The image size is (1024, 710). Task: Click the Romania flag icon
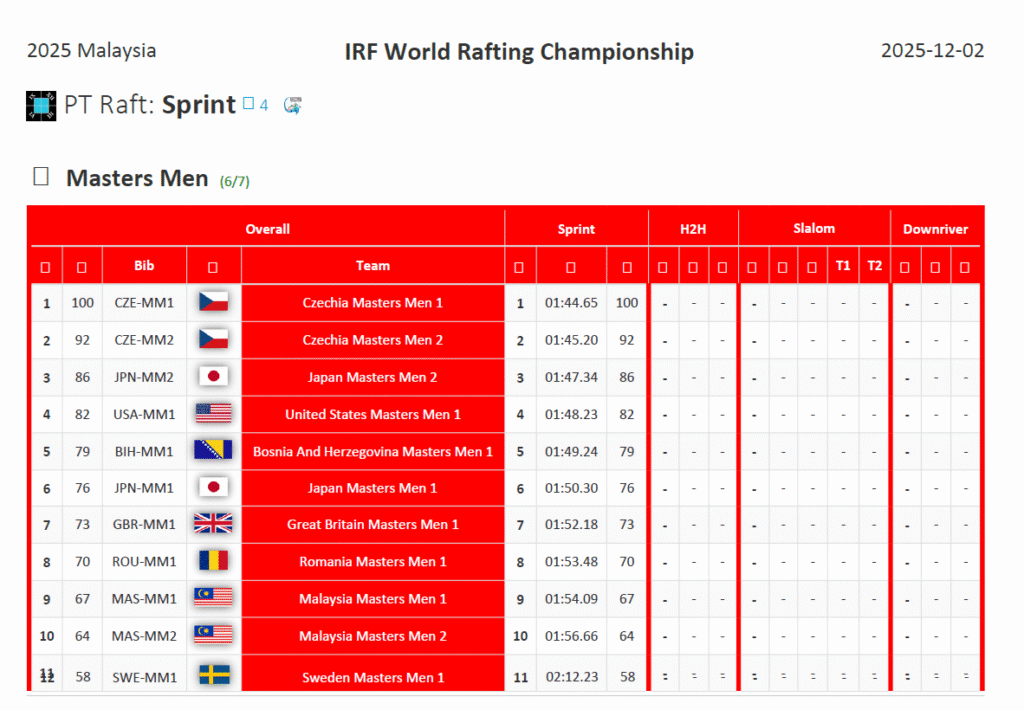pyautogui.click(x=213, y=561)
